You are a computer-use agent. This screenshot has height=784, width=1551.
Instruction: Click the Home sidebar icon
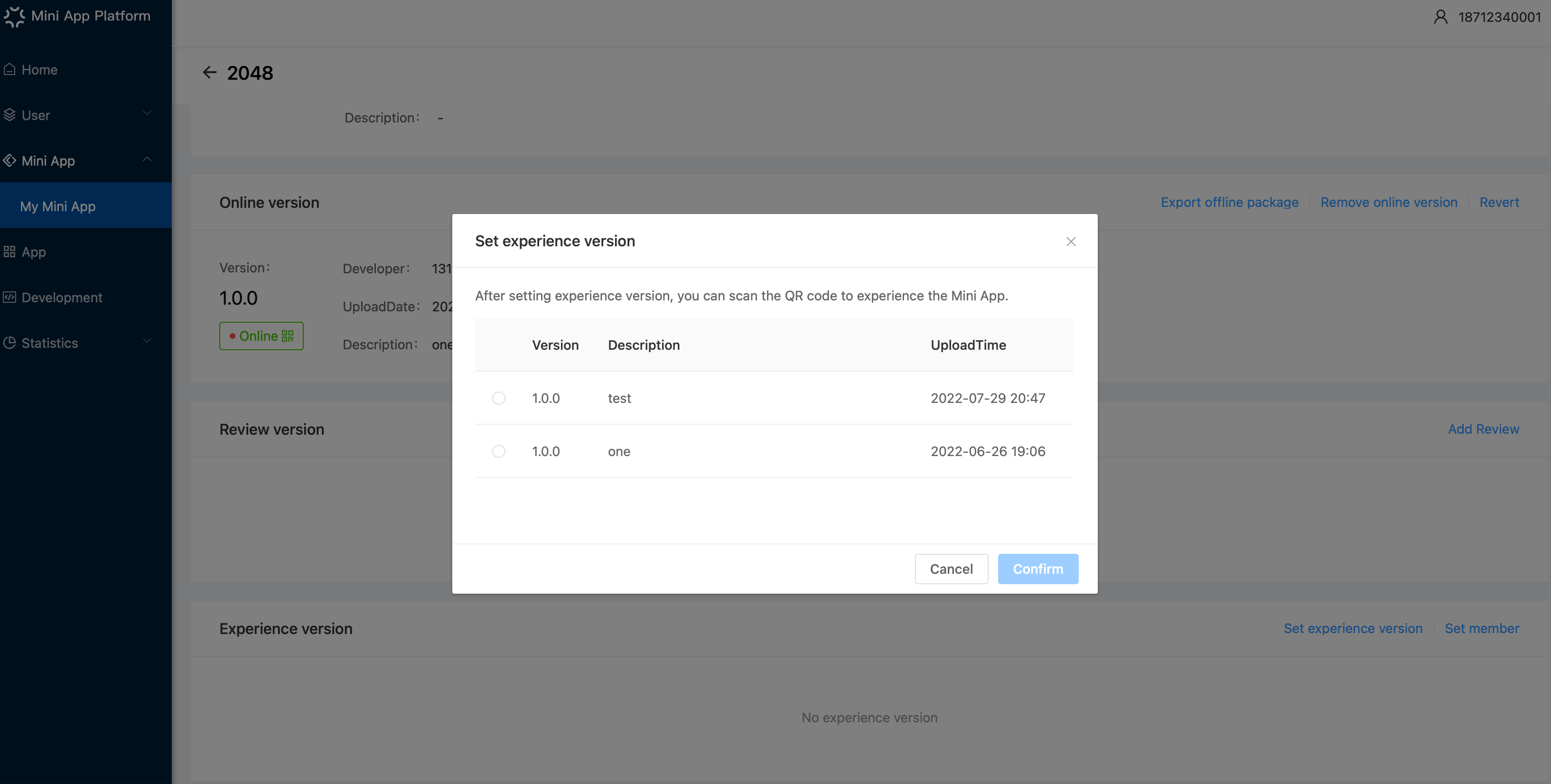pos(9,69)
